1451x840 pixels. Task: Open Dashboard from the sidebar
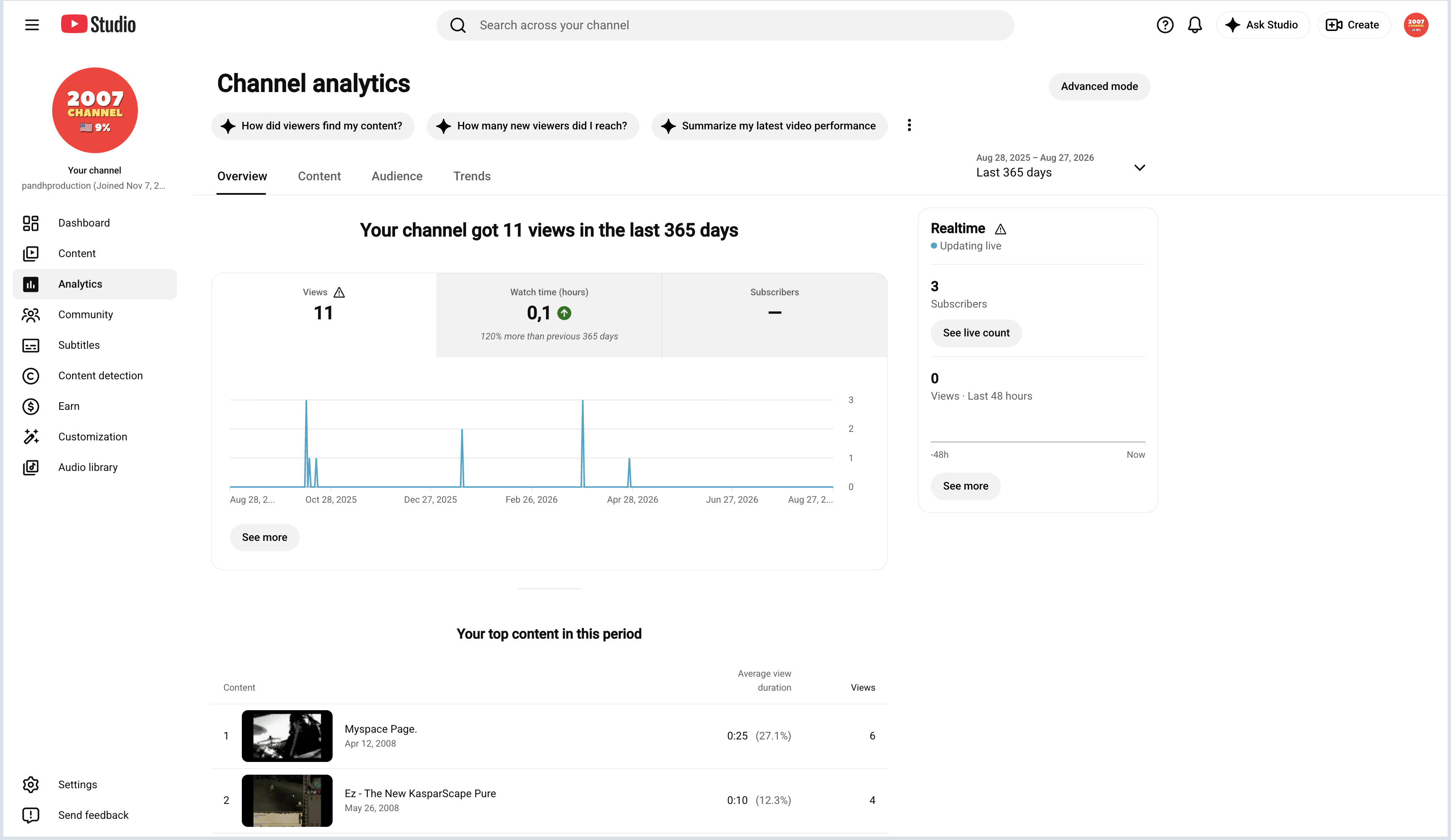[x=95, y=224]
